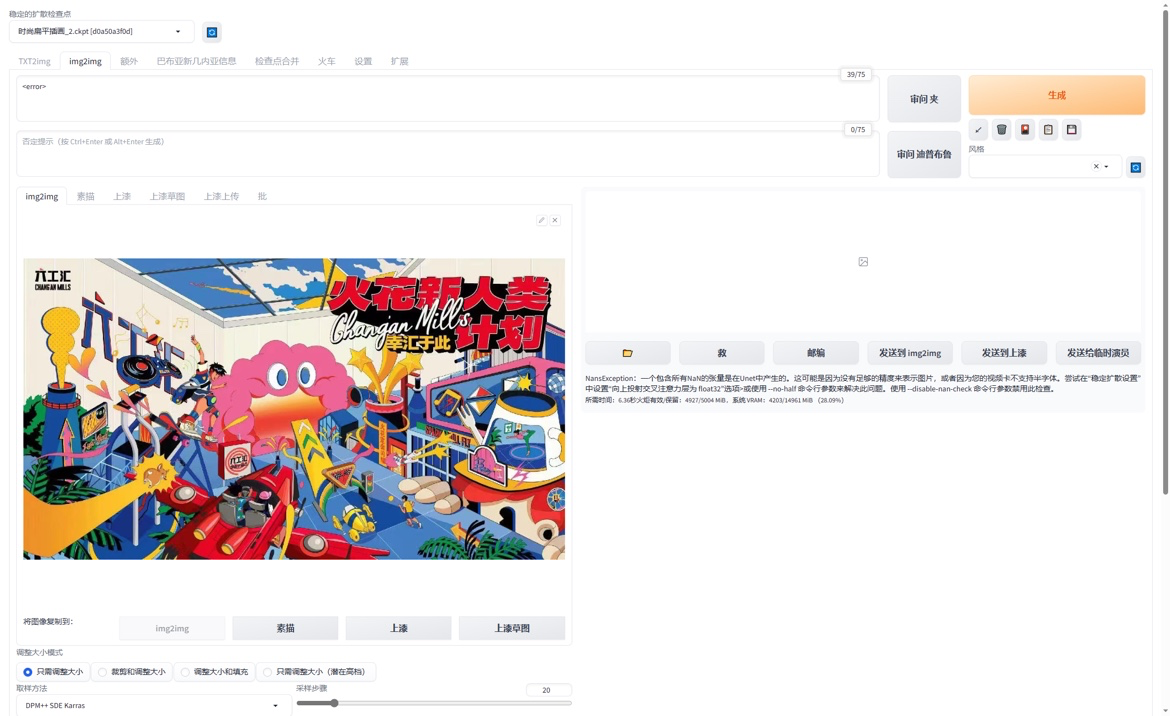Open the 素描 sketch tab

(85, 196)
